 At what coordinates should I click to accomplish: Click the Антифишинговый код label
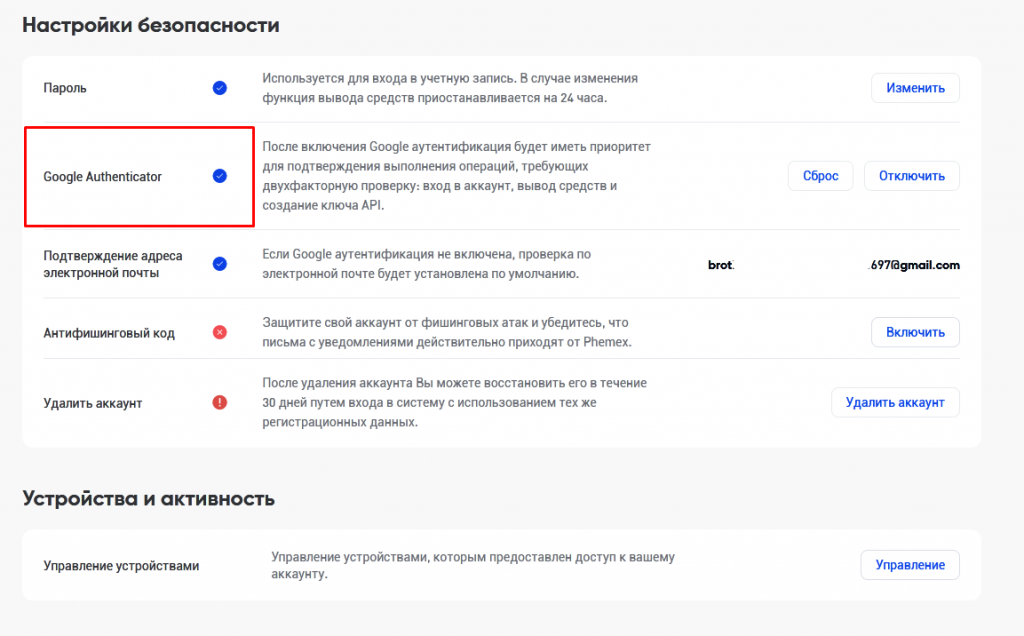click(x=109, y=333)
